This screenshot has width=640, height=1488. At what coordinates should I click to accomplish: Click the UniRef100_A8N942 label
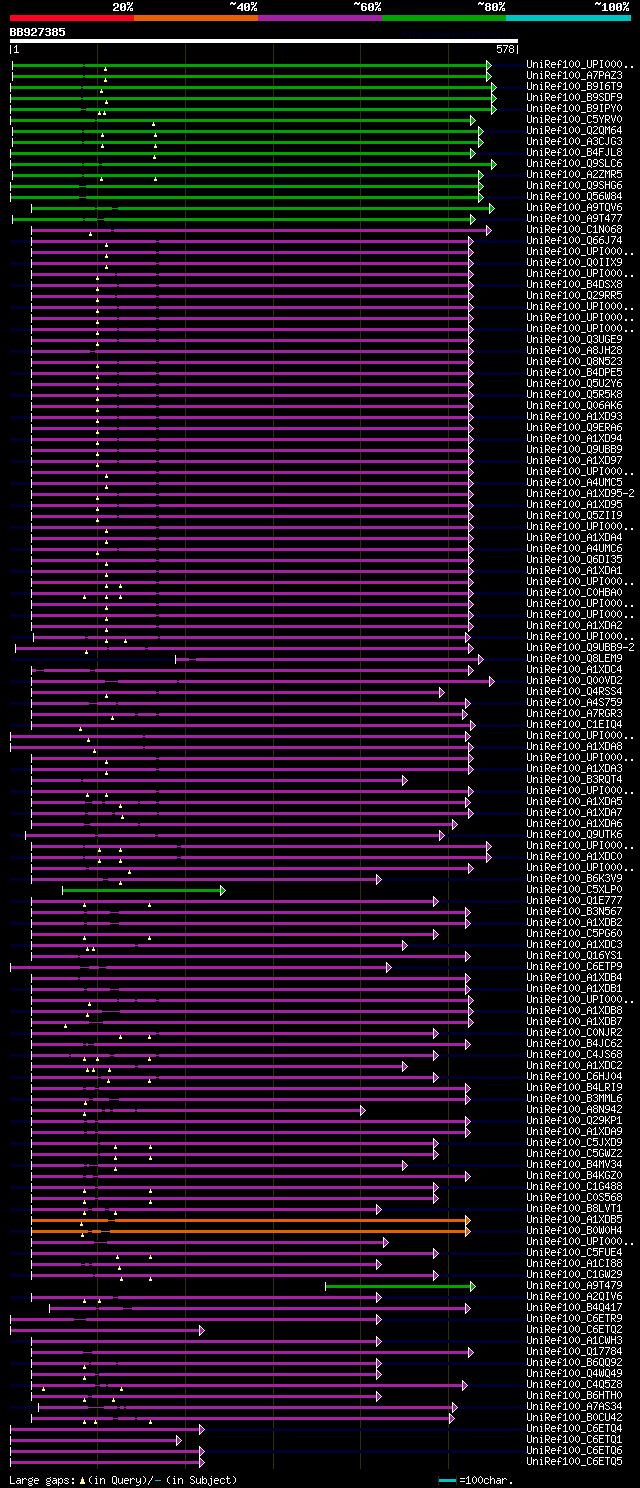pos(574,1109)
